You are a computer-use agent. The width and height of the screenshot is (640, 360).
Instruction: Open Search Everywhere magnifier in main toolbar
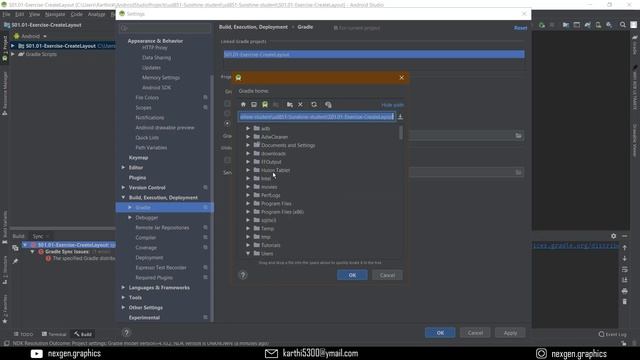(622, 25)
